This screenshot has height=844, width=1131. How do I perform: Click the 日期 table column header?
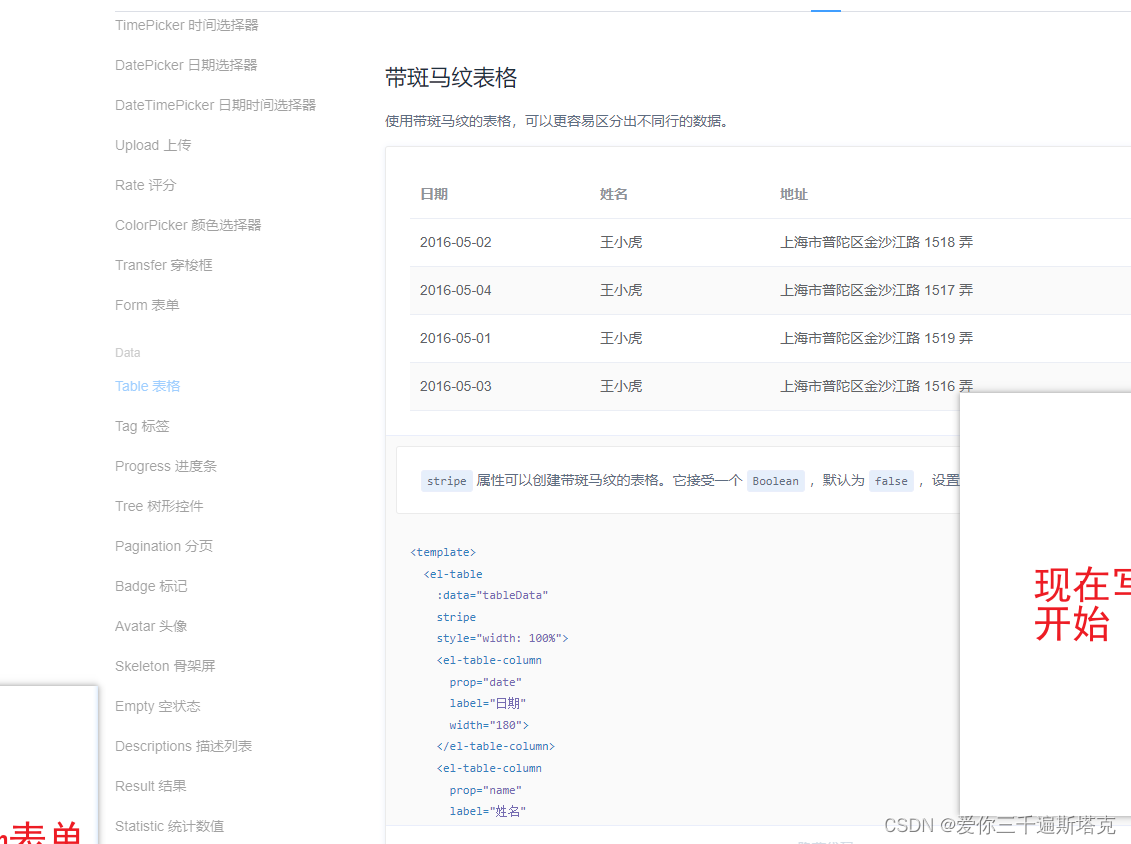tap(433, 193)
